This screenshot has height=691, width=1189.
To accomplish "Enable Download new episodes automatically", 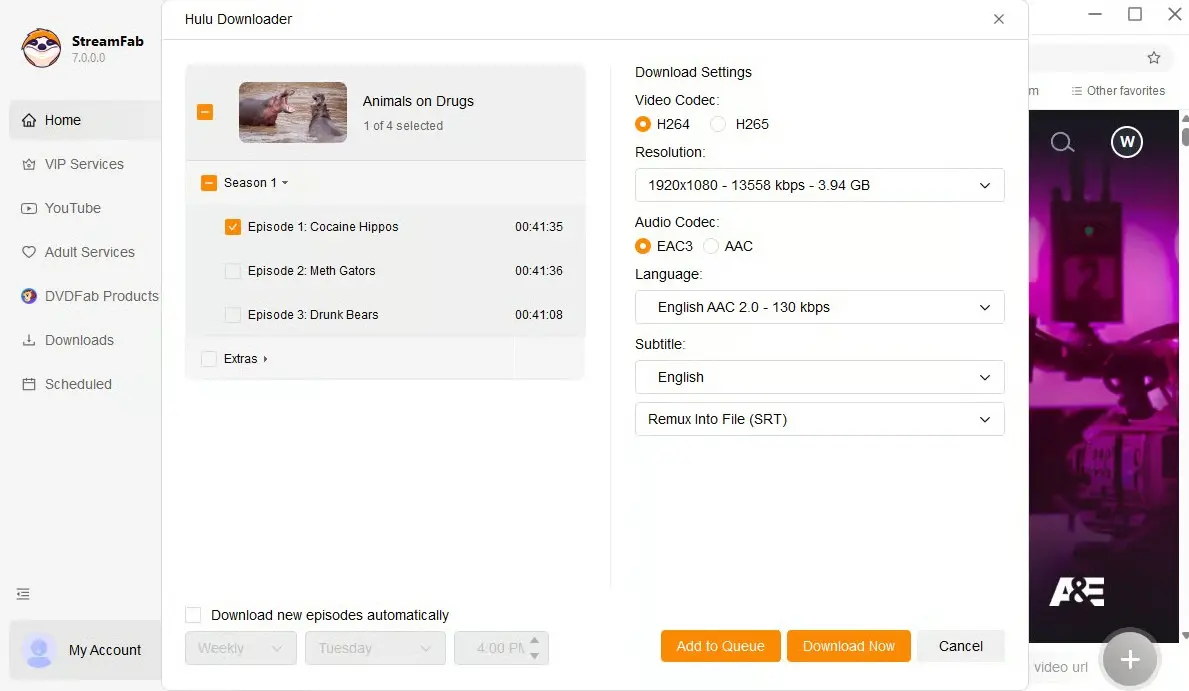I will (193, 615).
